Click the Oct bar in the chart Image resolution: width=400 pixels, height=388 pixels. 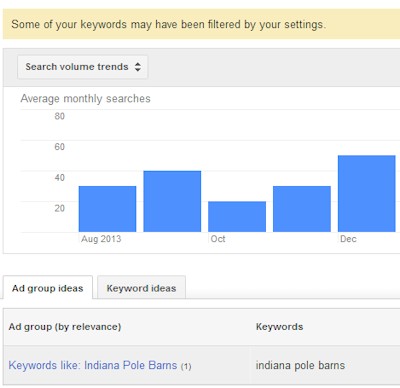tap(237, 217)
